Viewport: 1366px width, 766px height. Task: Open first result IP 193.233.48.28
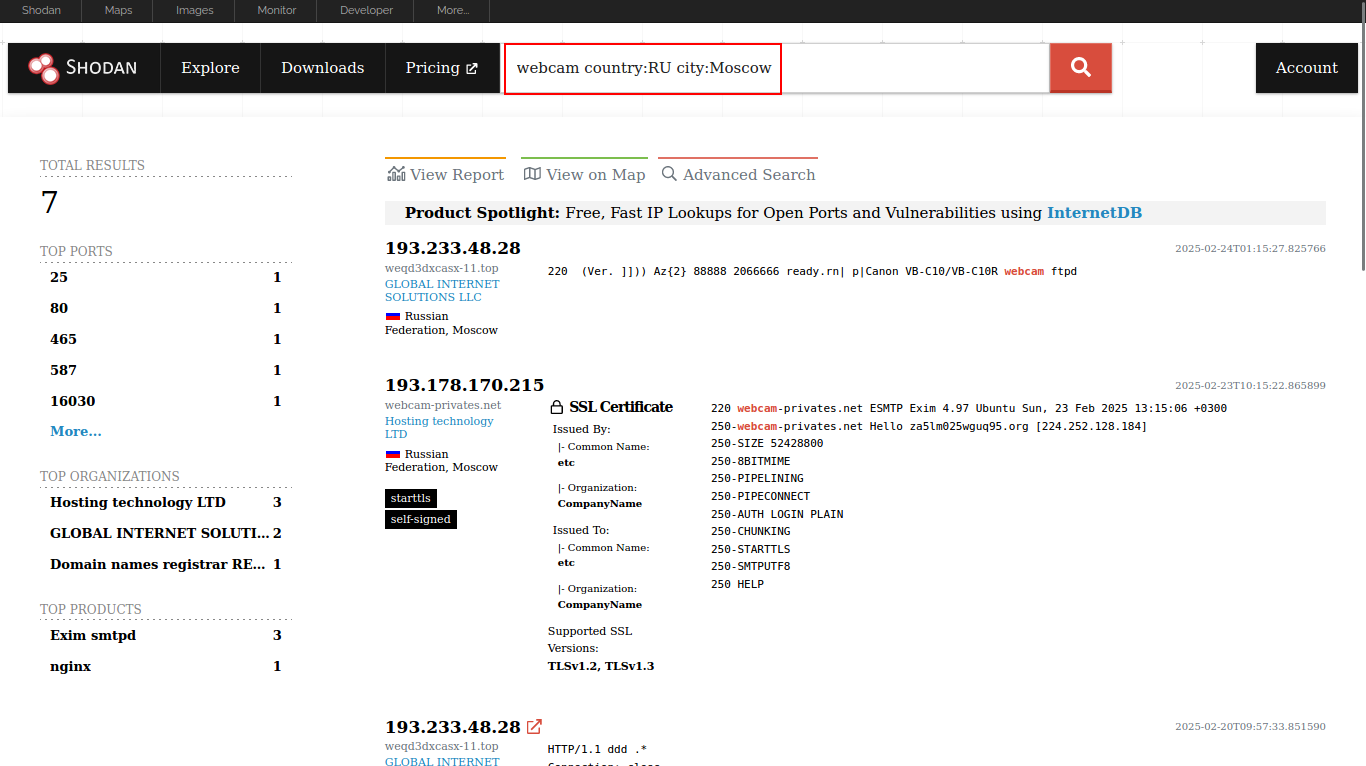(453, 248)
